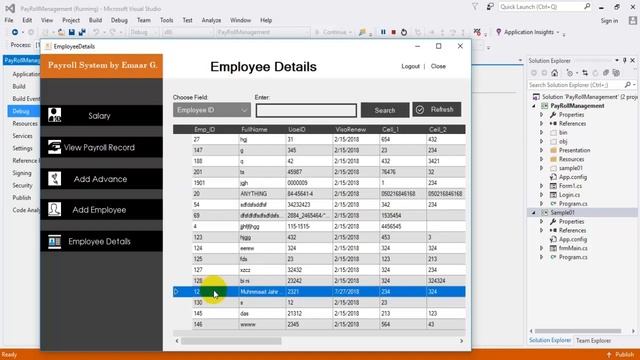Click Show All Files icon
Image resolution: width=640 pixels, height=360 pixels.
616,73
